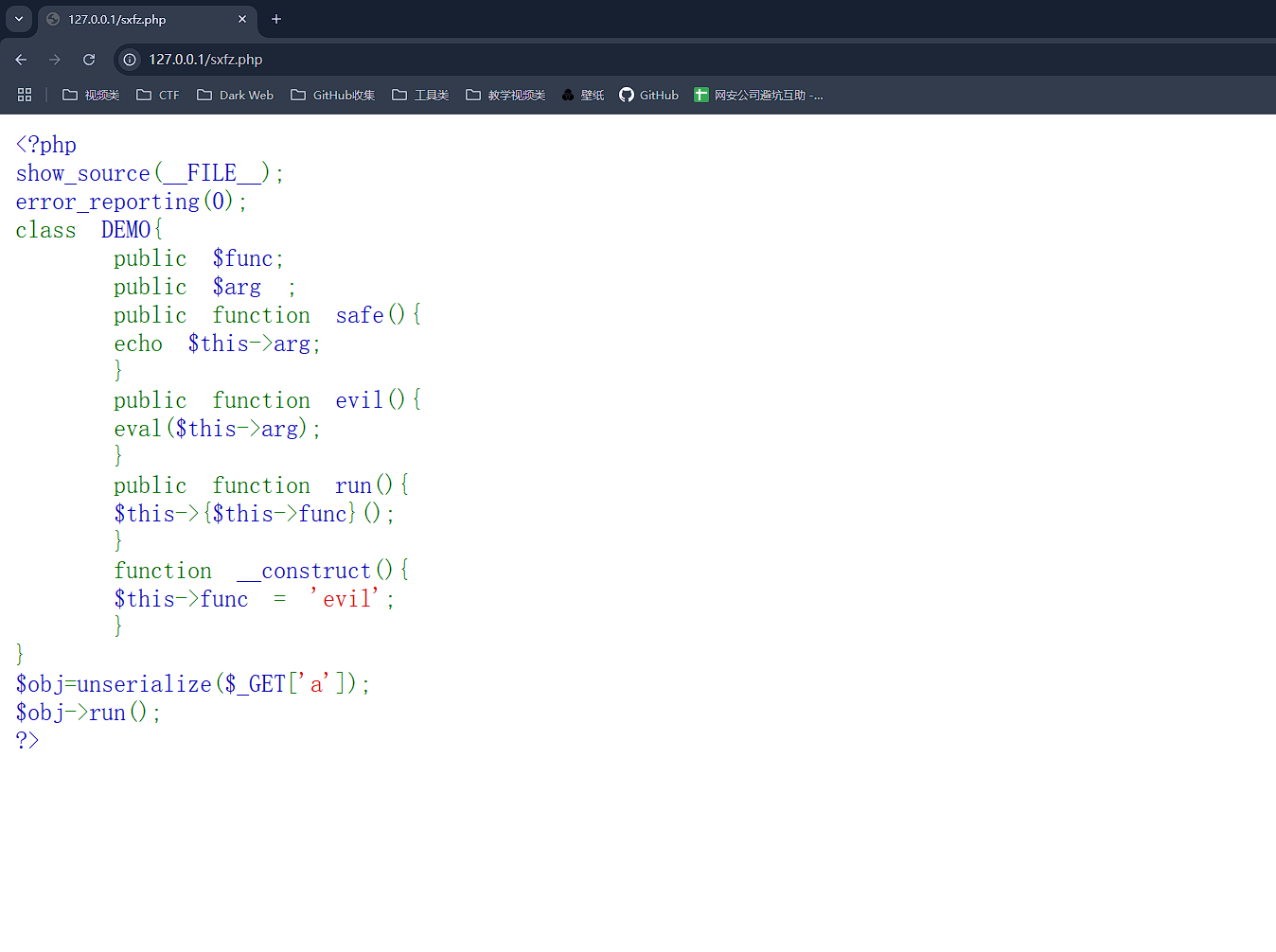
Task: Click the "$this->func = 'evil';" line
Action: 255,599
